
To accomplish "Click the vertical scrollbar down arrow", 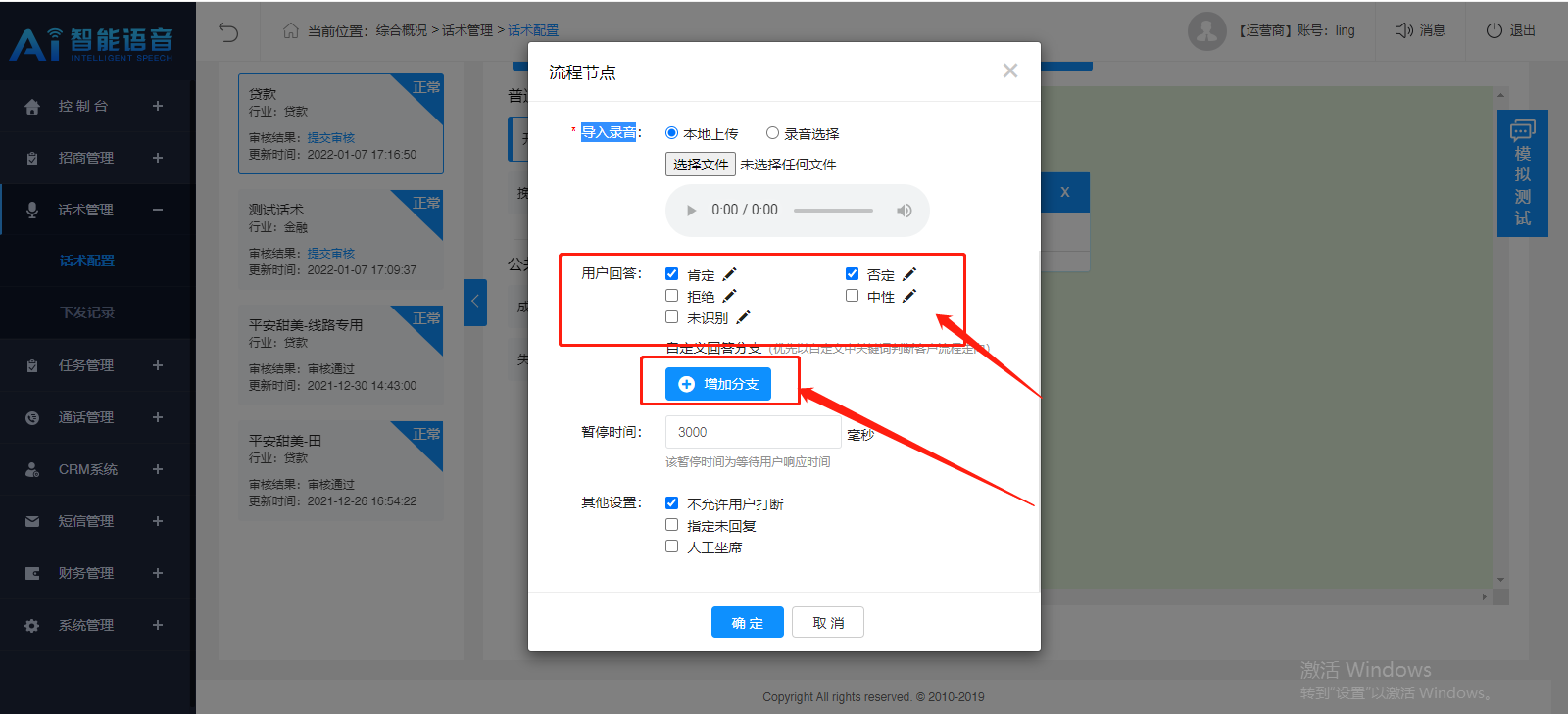I will point(1500,580).
